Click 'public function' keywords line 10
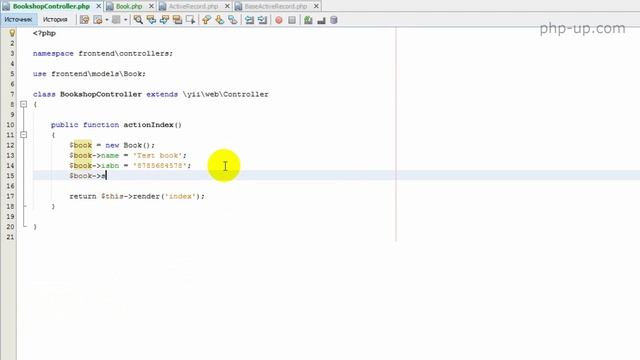This screenshot has width=640, height=360. pos(85,125)
